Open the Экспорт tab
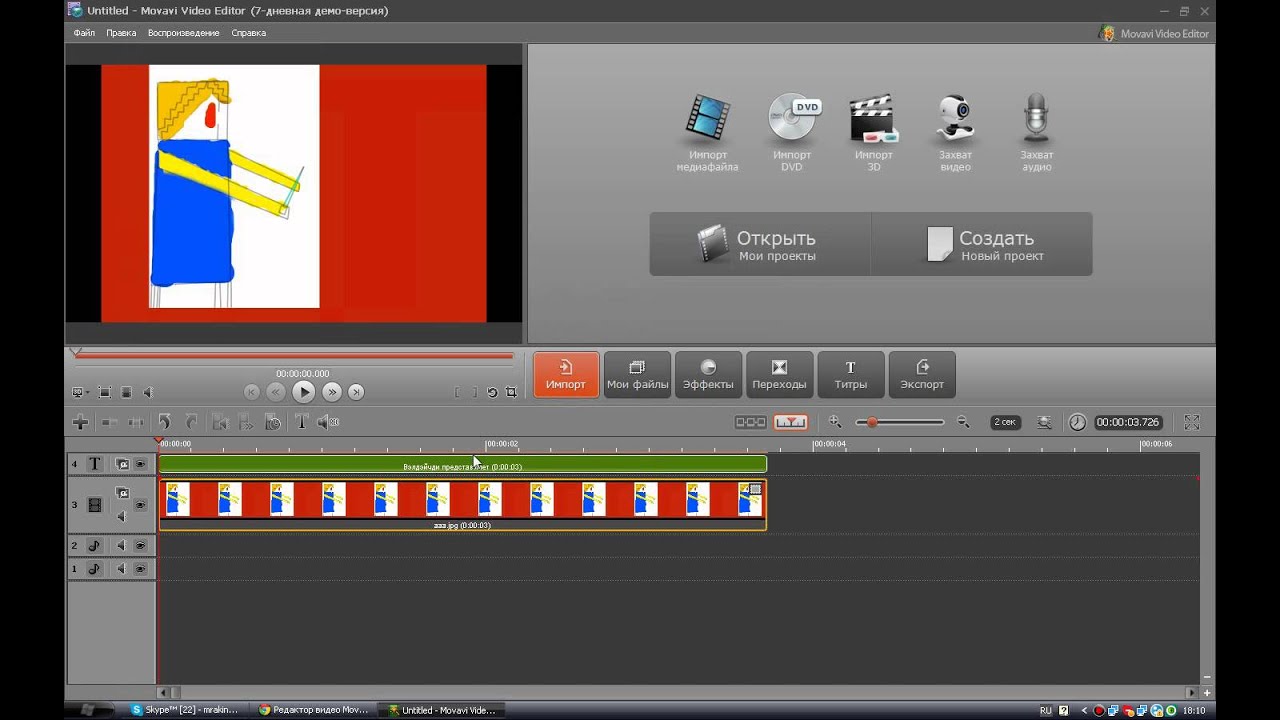 [x=922, y=375]
